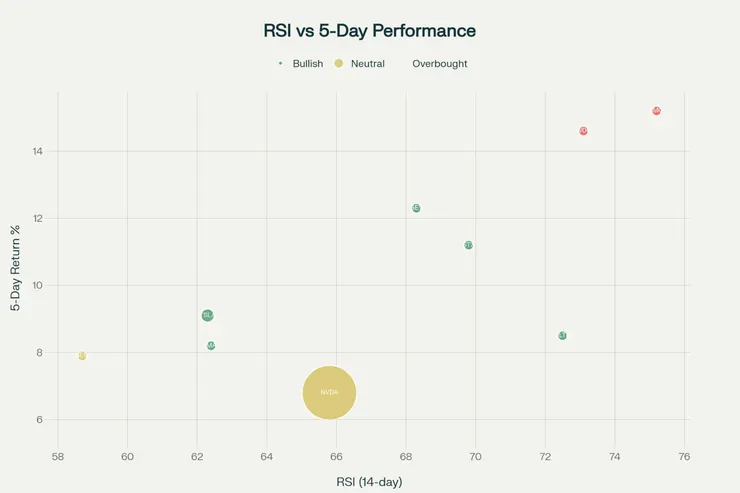740x493 pixels.
Task: Toggle the Bullish legend entry
Action: [307, 64]
